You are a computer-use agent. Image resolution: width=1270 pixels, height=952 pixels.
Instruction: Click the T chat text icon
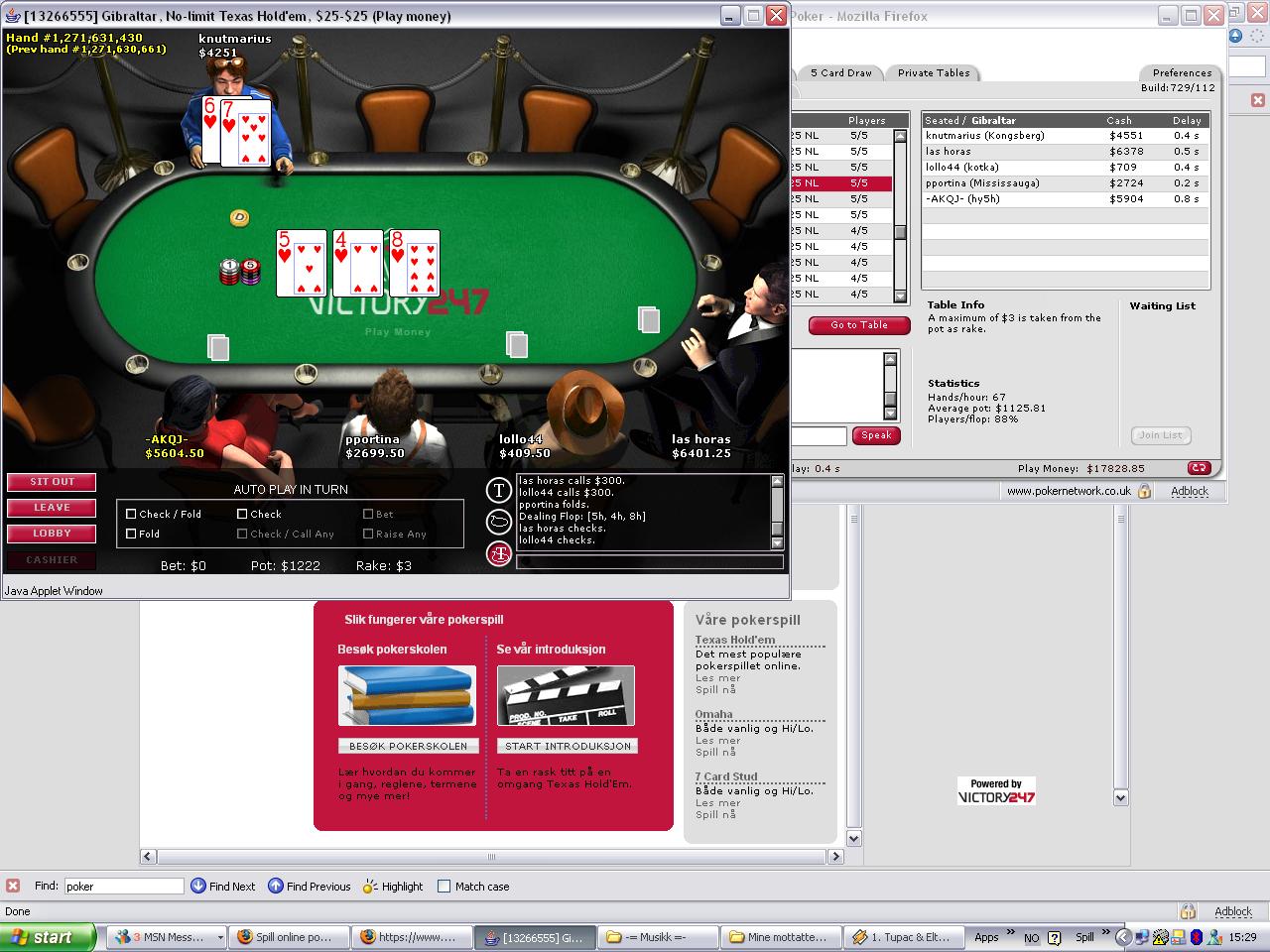498,490
